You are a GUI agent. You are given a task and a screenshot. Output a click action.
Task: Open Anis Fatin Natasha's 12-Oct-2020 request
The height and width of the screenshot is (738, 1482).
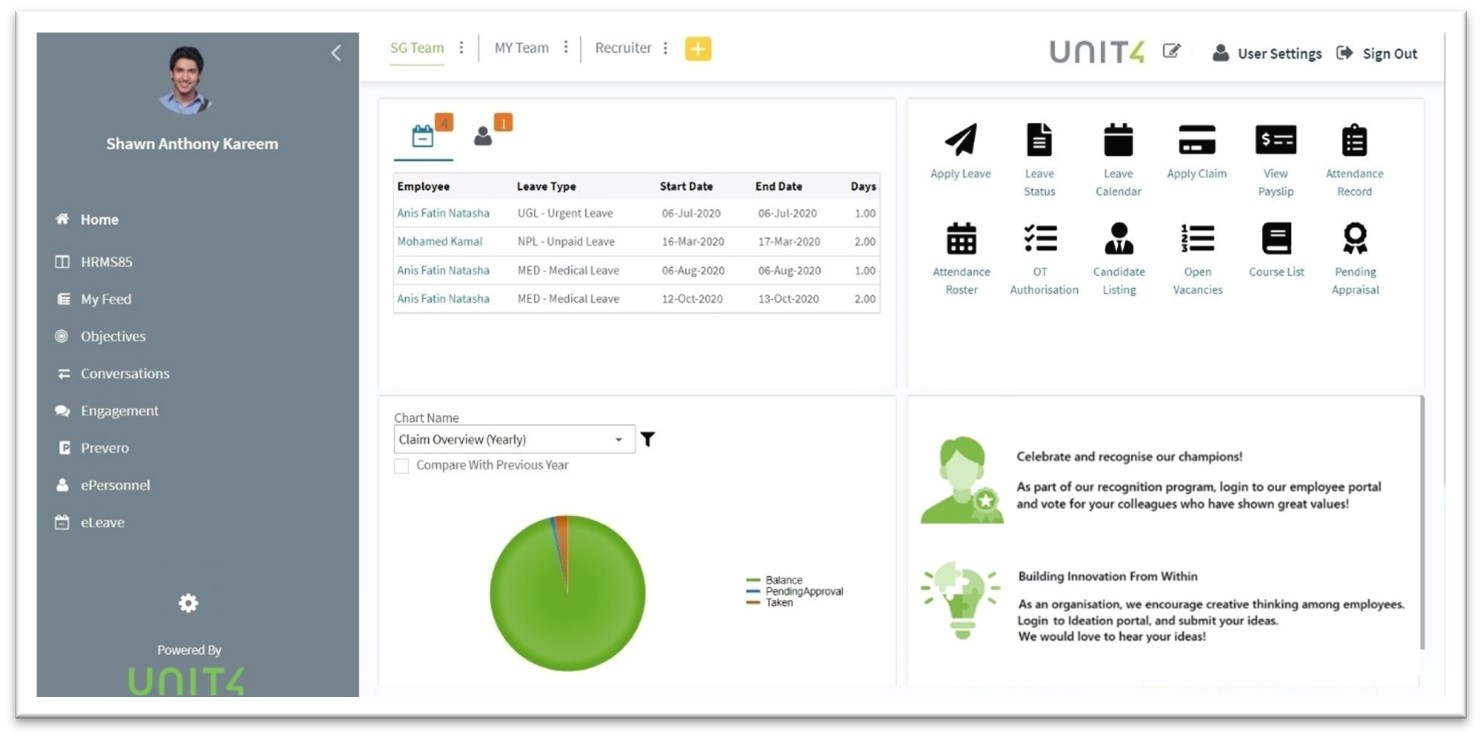443,298
